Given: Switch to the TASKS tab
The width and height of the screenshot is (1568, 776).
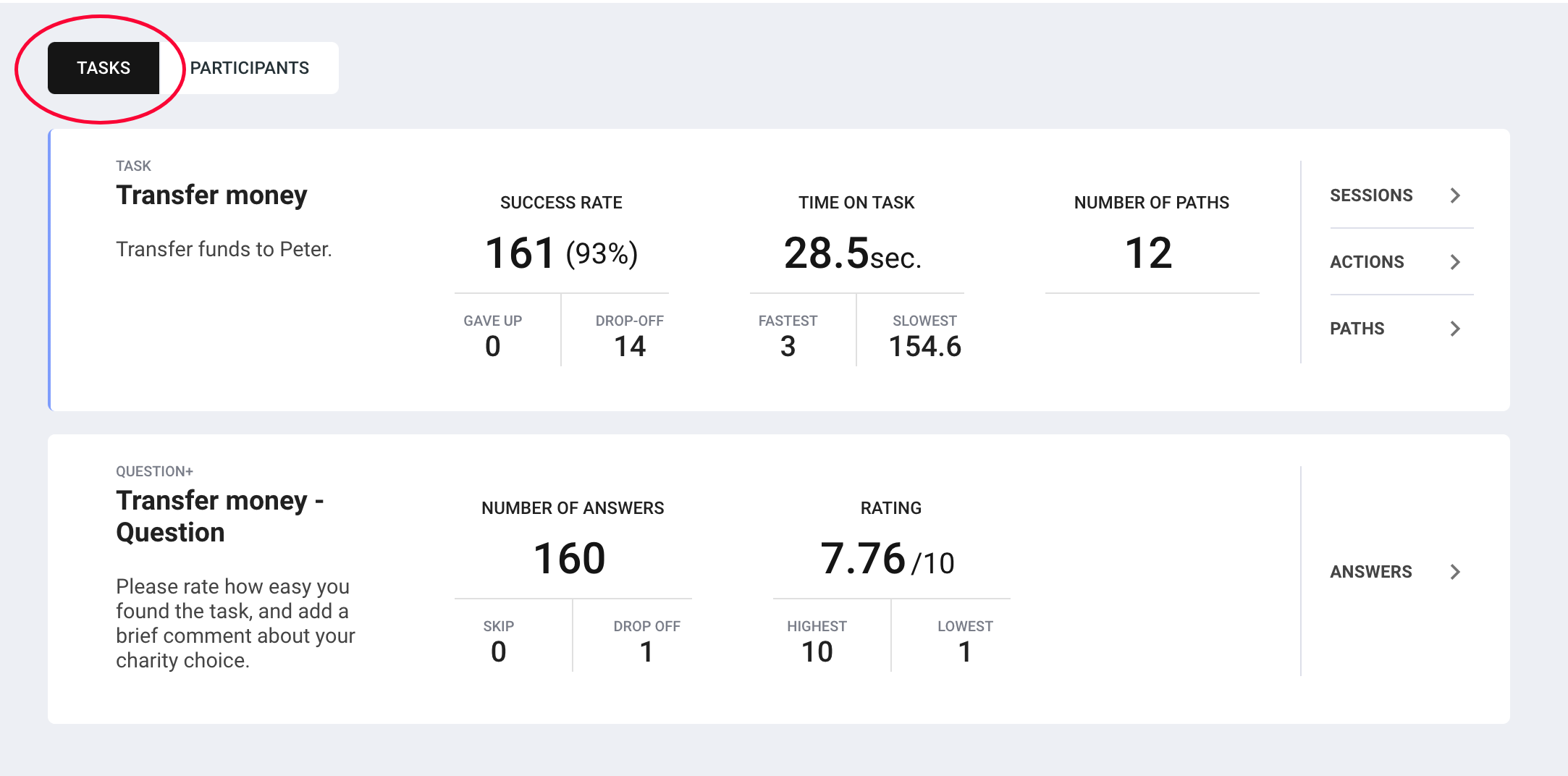Looking at the screenshot, I should (x=104, y=68).
